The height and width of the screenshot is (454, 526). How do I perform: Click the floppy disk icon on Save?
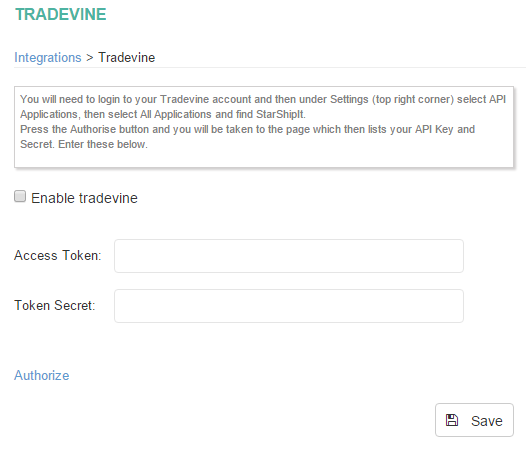pyautogui.click(x=452, y=420)
